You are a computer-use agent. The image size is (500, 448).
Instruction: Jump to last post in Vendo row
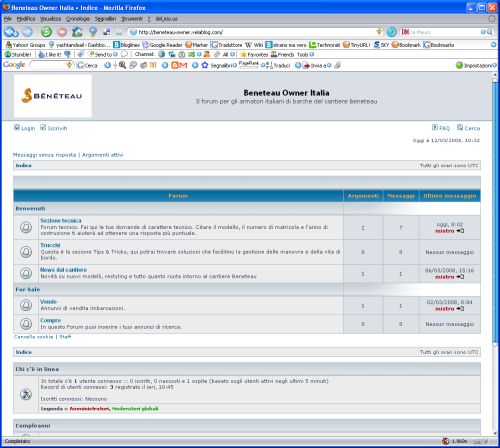(x=460, y=309)
